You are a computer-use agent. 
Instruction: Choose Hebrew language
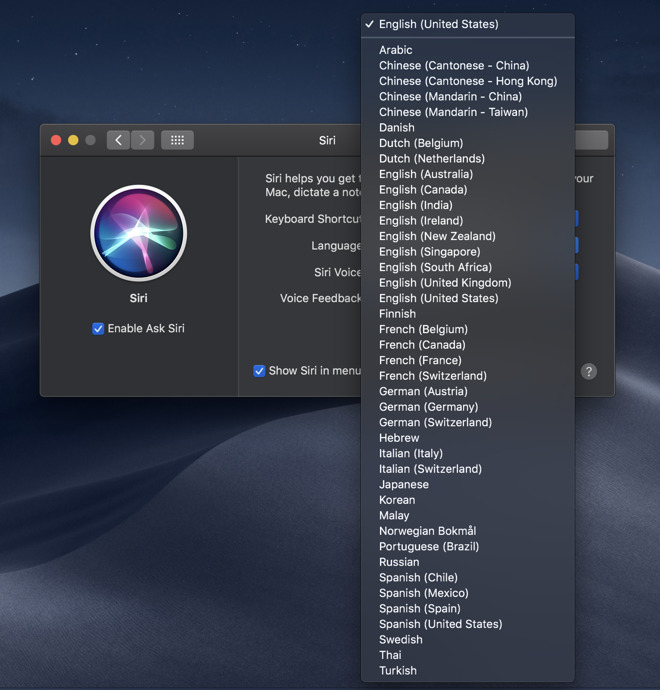[x=468, y=438]
